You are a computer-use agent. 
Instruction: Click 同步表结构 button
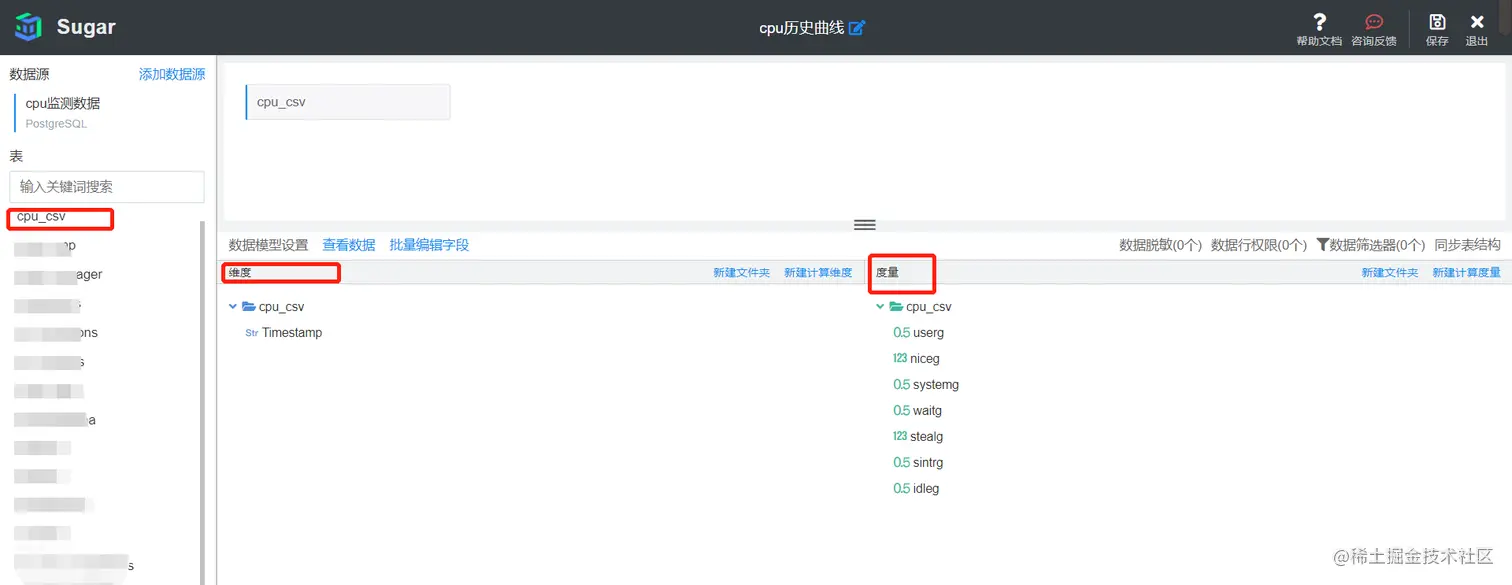1468,245
